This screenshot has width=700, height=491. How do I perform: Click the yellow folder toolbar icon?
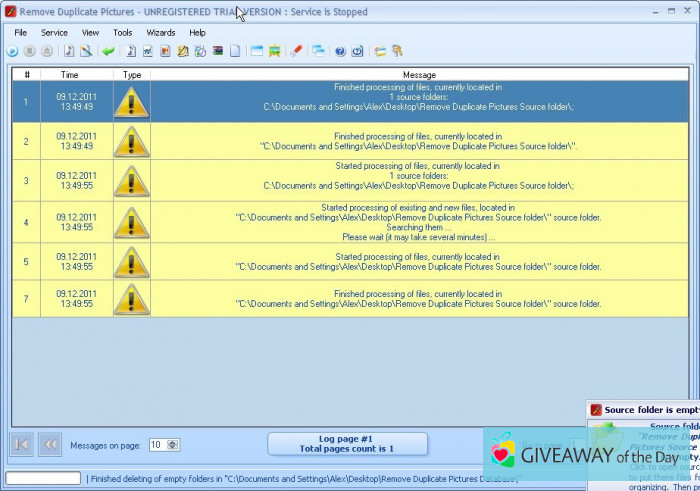[380, 51]
